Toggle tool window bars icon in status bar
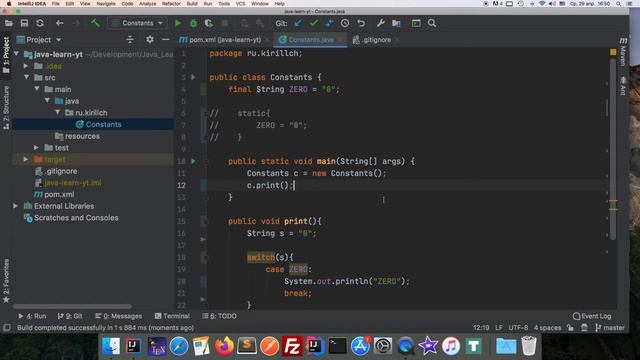640x360 pixels. [x=7, y=327]
